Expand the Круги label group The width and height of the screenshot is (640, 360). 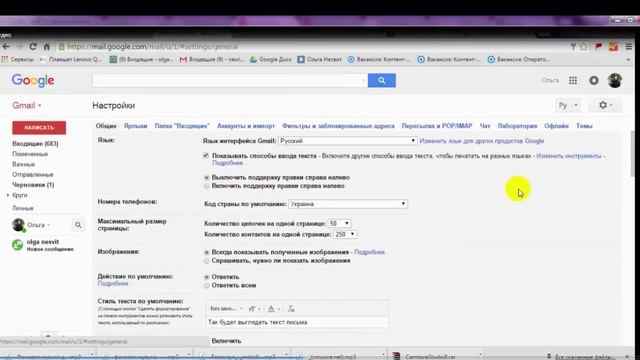tap(7, 196)
